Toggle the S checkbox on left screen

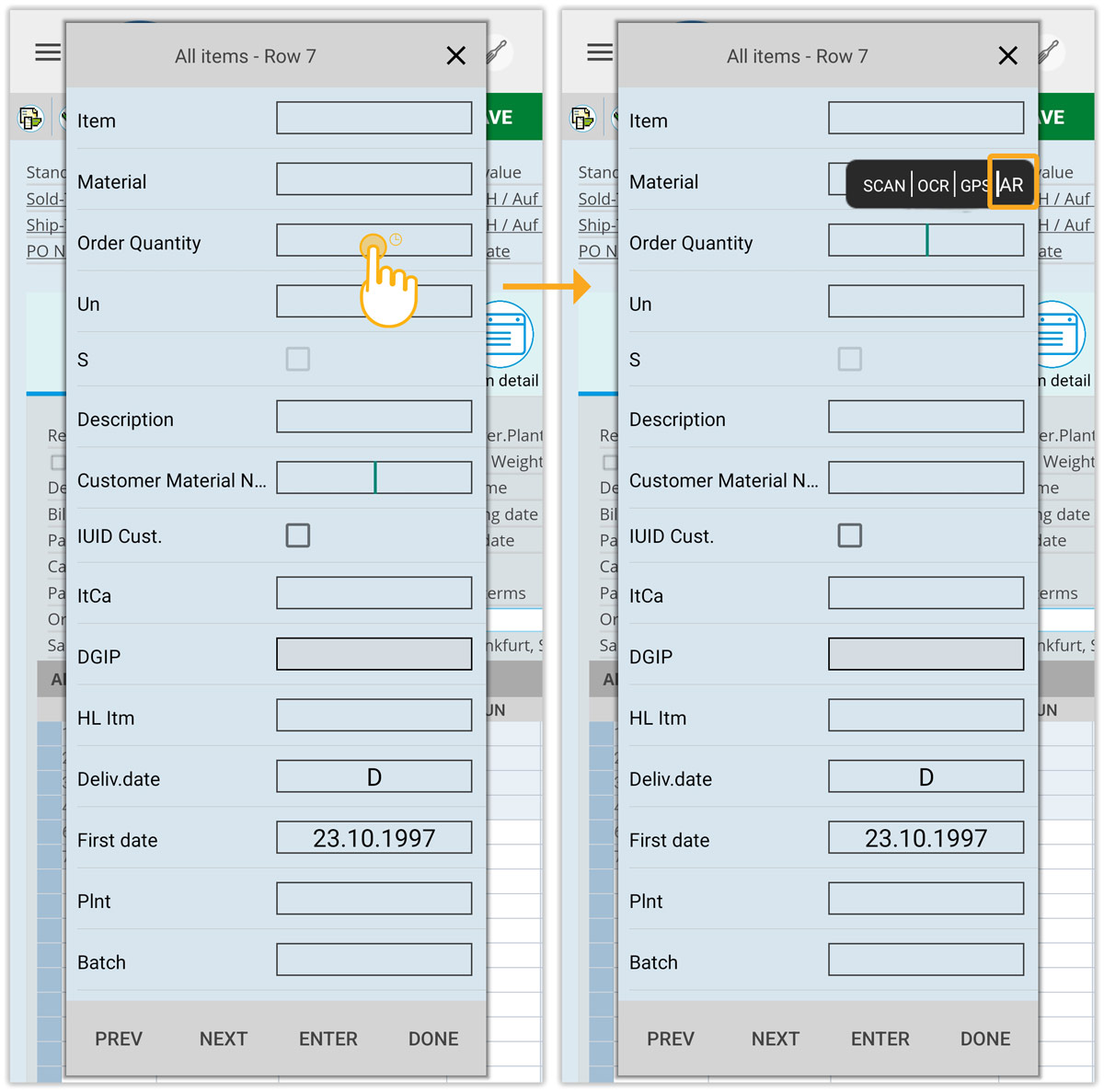(x=298, y=359)
